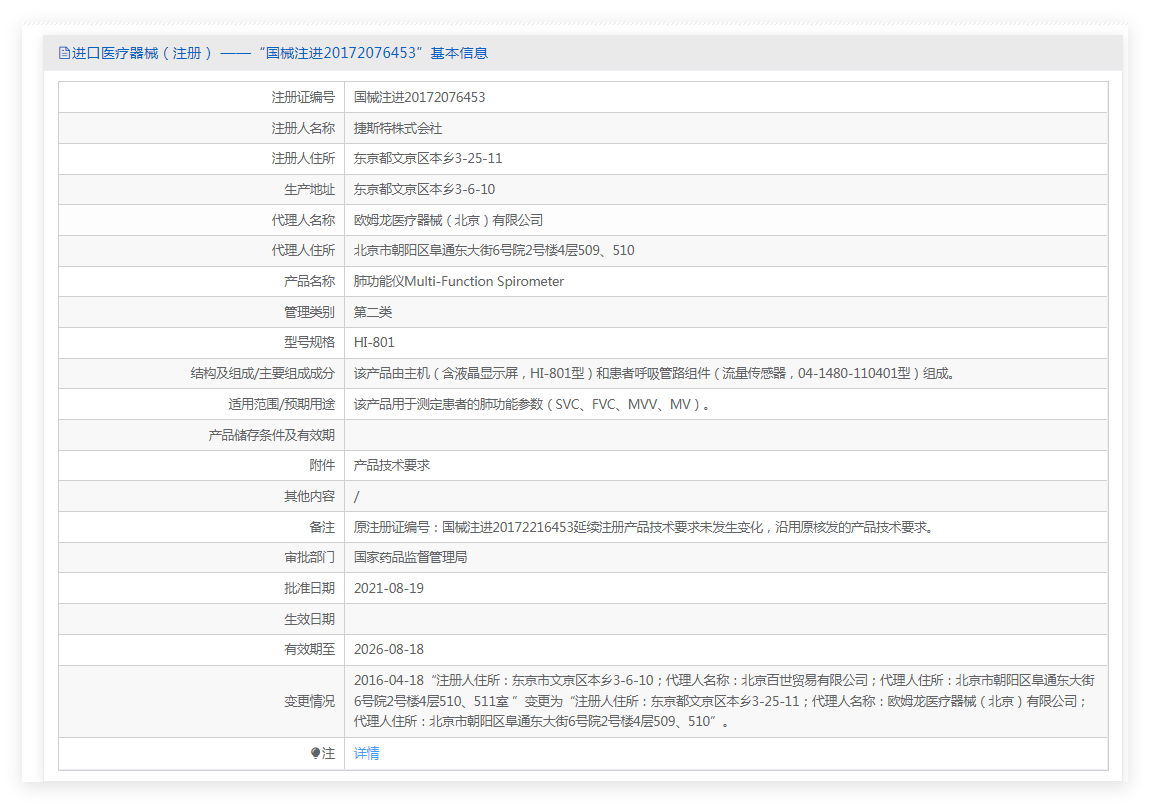The width and height of the screenshot is (1150, 804).
Task: Click agent name 欧姆龙医疗器械（北京）有限公司
Action: [448, 220]
